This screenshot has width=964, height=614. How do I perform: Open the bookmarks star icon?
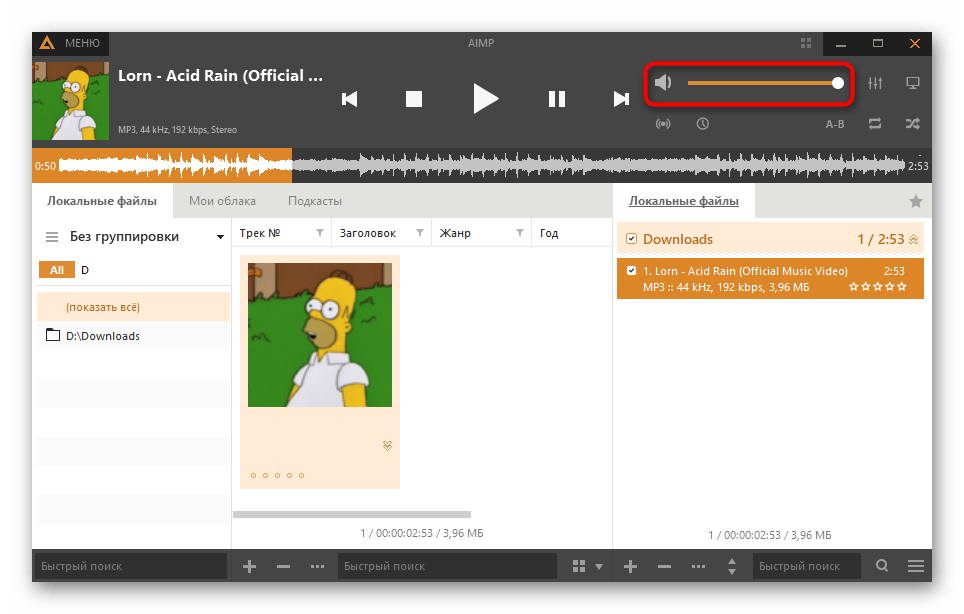915,201
